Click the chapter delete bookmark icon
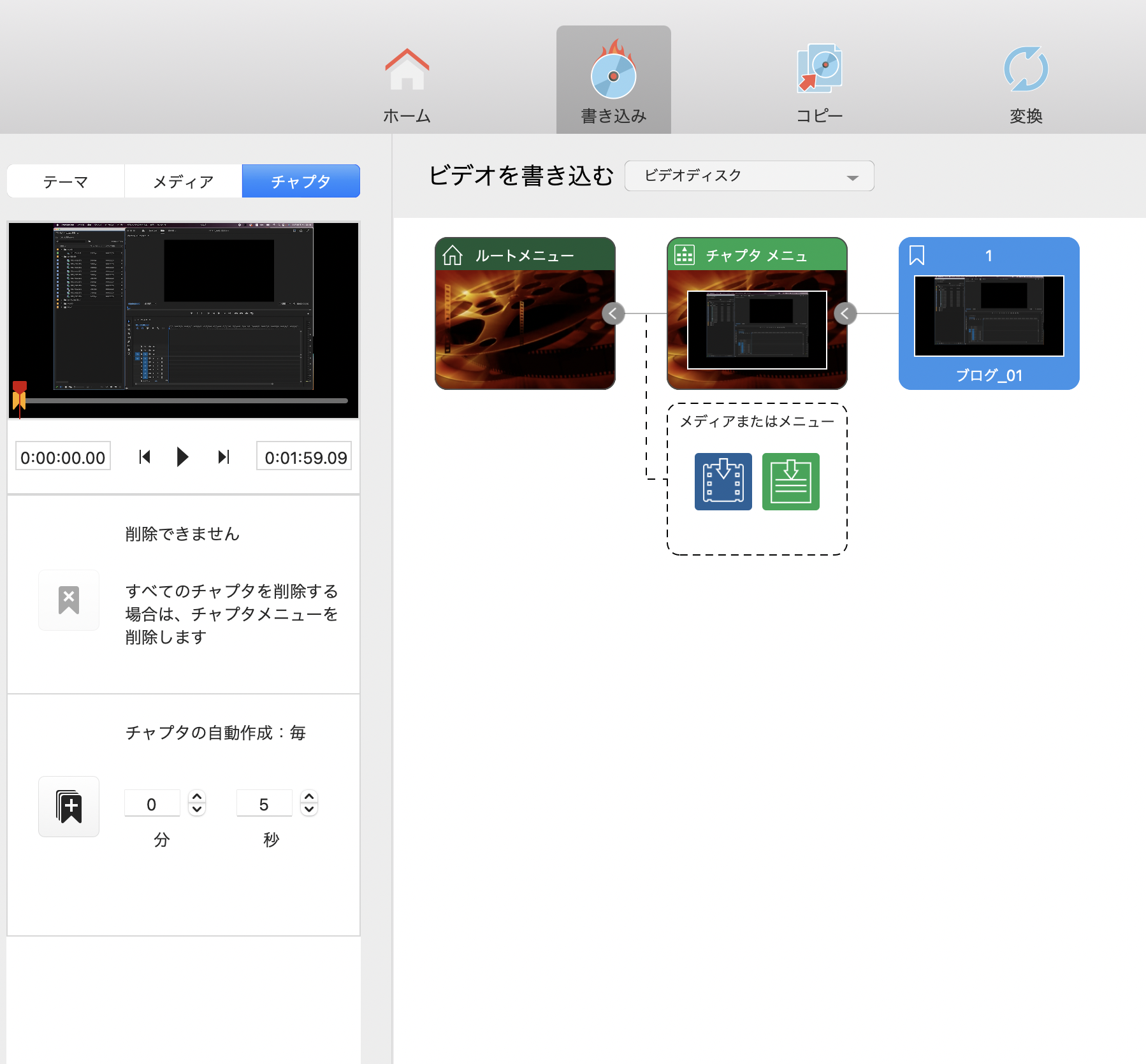Viewport: 1146px width, 1064px height. point(68,600)
